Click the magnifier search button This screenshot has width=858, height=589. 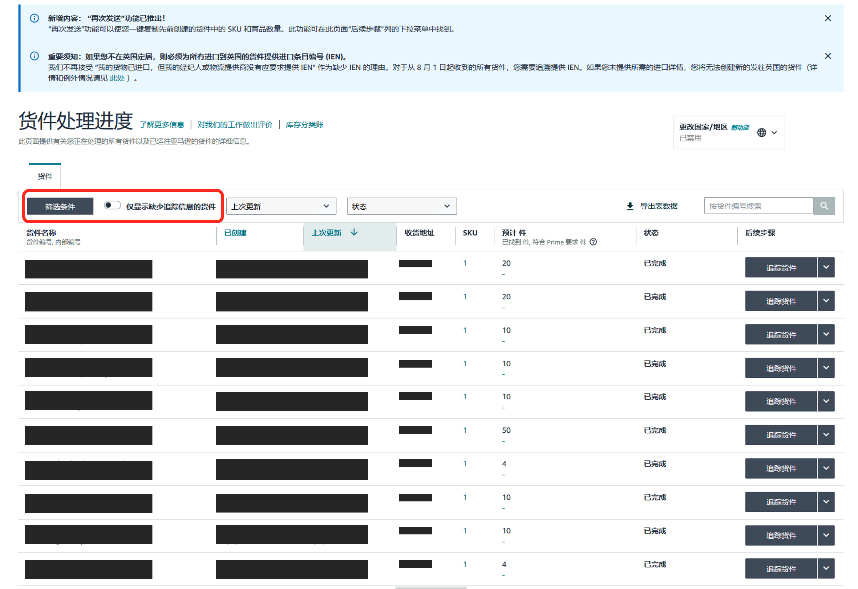[825, 206]
